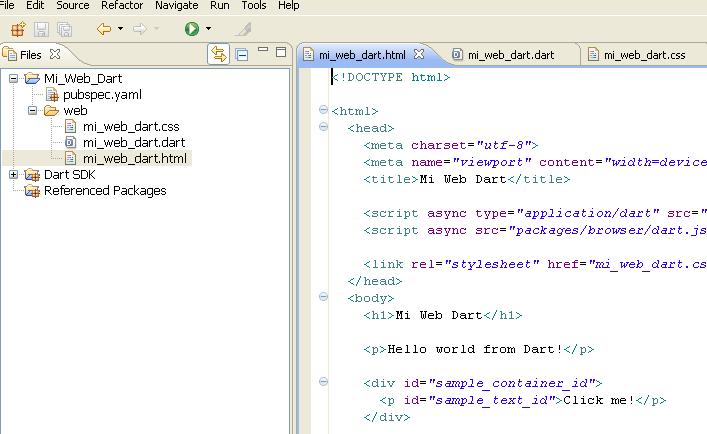Select mi_web_dart.css in the file tree
This screenshot has height=434, width=707.
point(131,127)
